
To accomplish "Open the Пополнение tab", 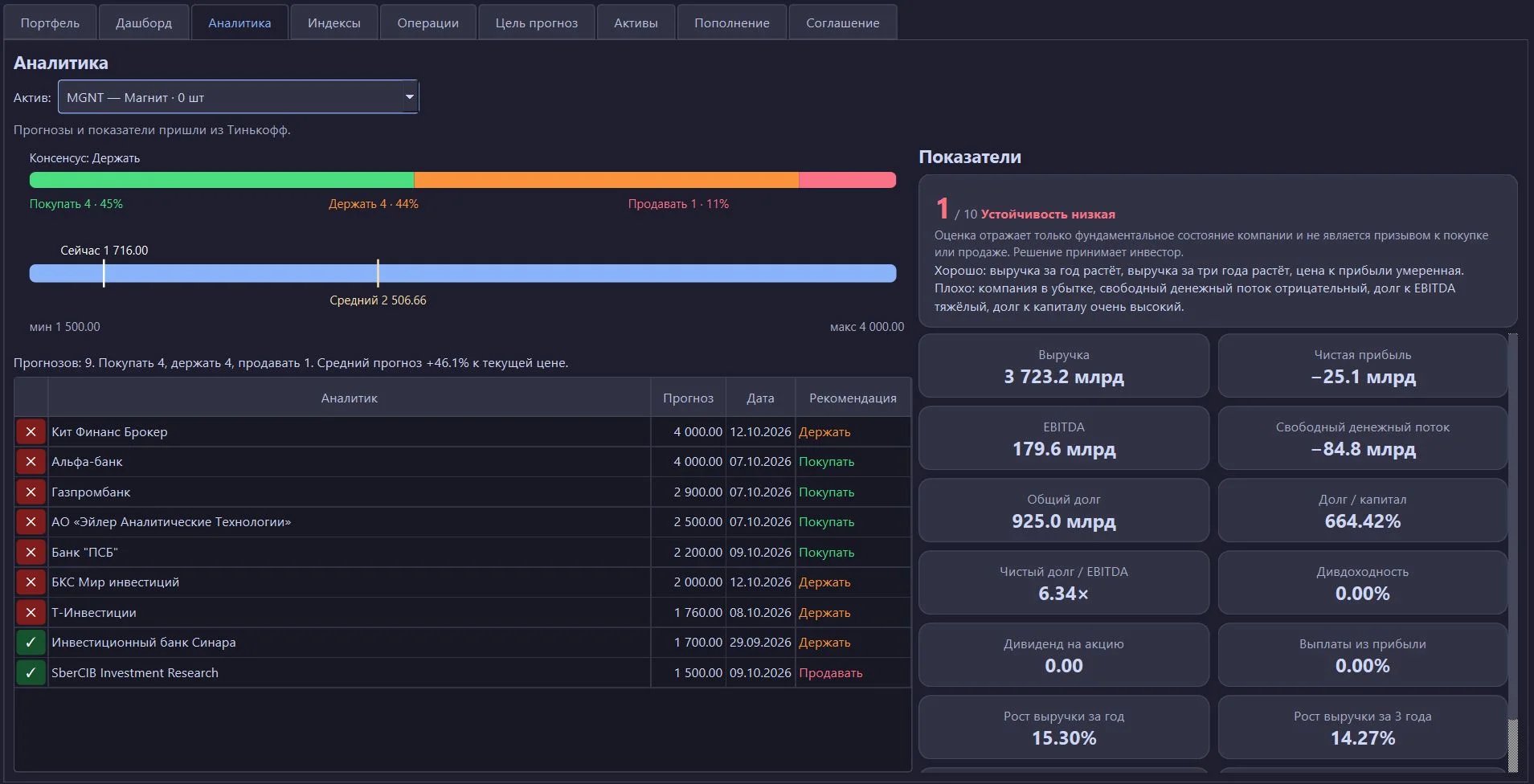I will coord(732,22).
